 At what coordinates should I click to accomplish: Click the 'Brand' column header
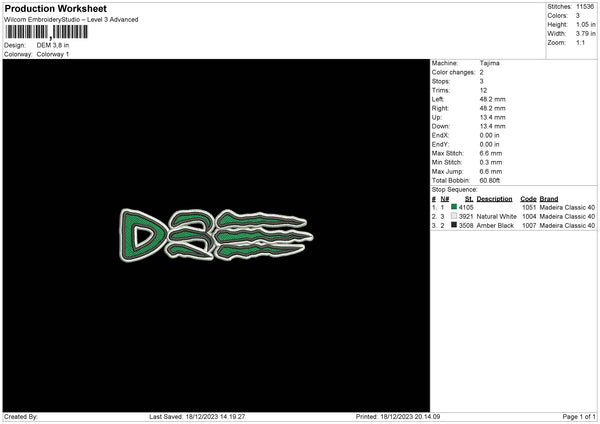pos(549,199)
